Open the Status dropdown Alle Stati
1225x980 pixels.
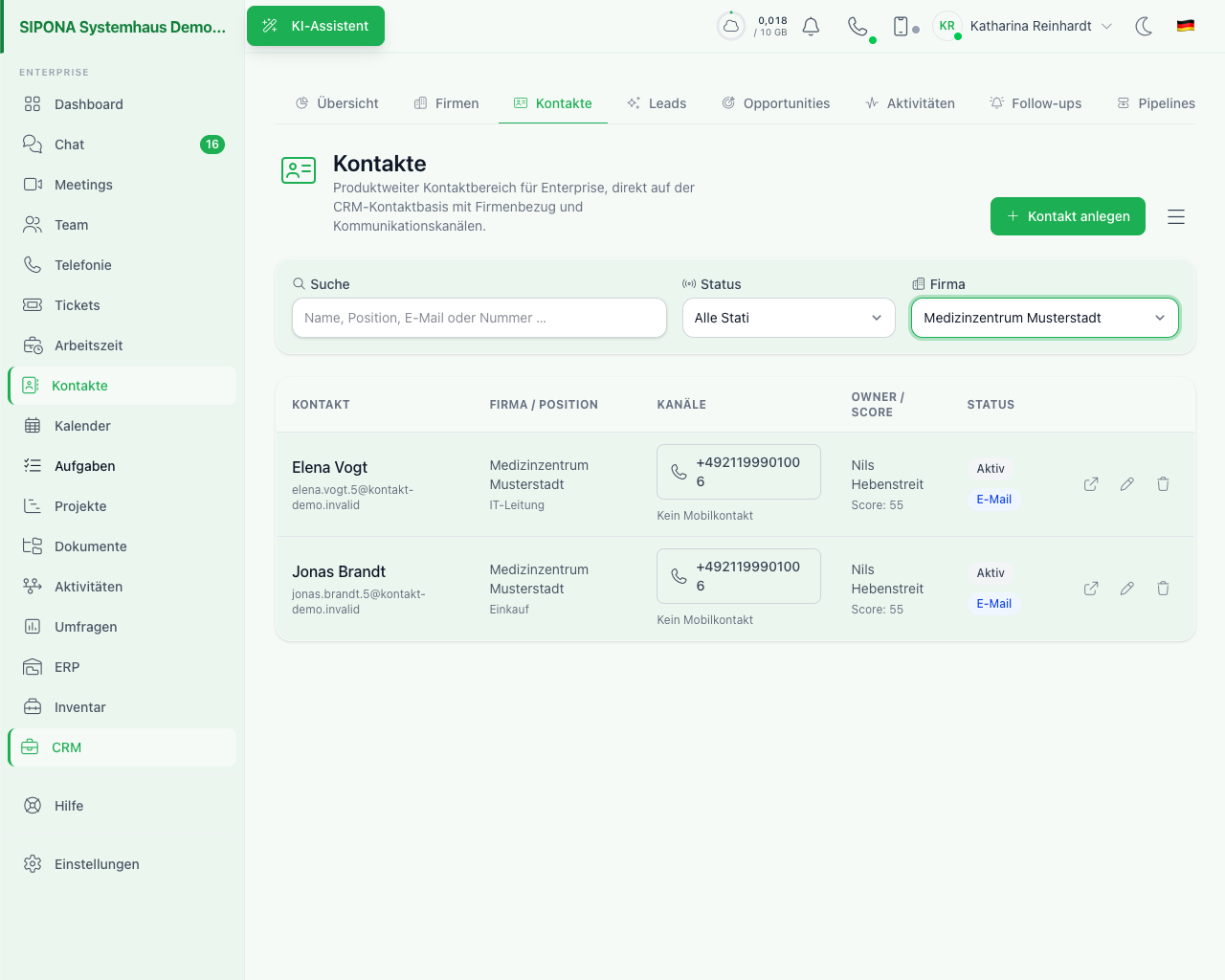pos(789,318)
